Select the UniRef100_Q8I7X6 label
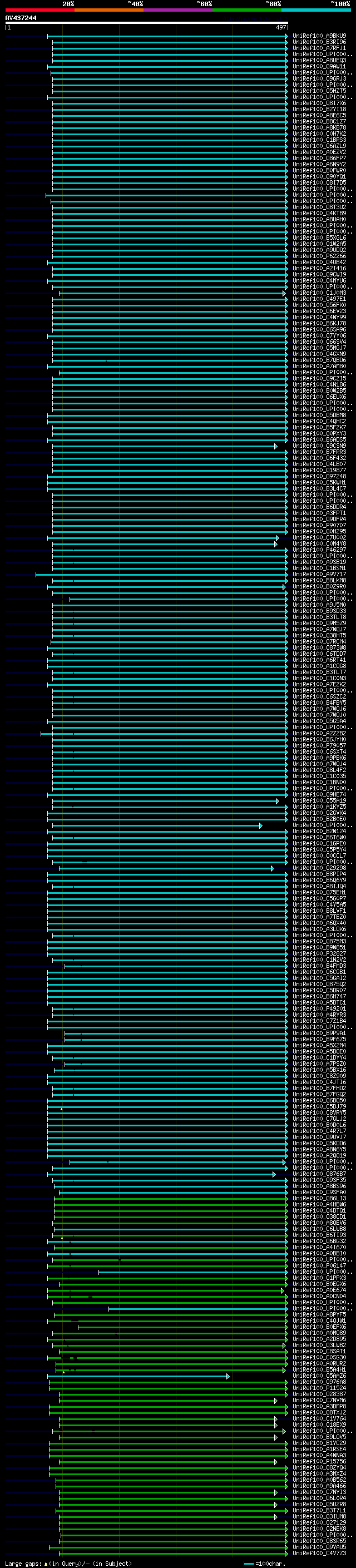Image resolution: width=356 pixels, height=1568 pixels. click(x=319, y=103)
